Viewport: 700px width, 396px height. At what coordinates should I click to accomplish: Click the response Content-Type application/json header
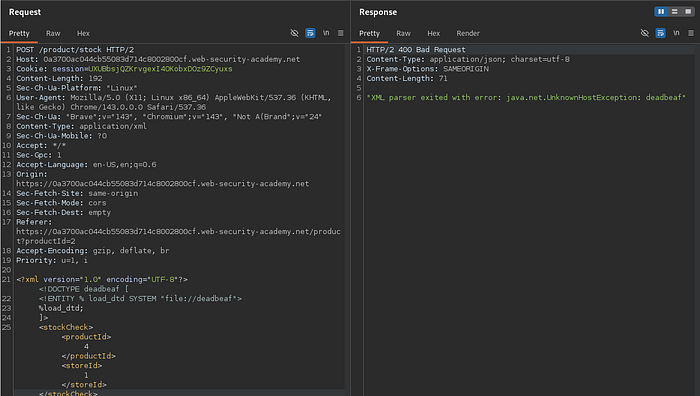coord(468,59)
